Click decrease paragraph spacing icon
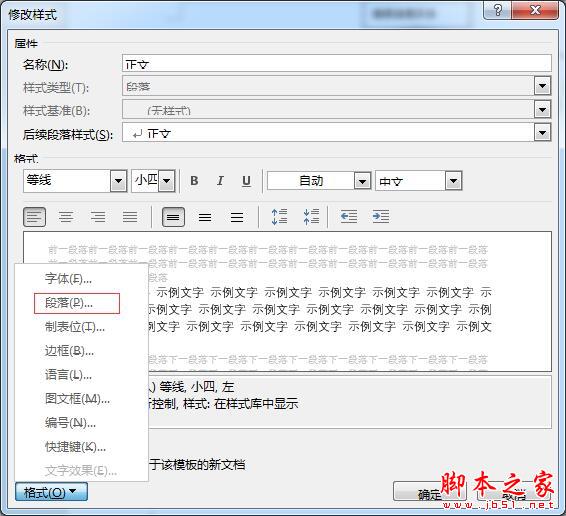 pos(311,217)
